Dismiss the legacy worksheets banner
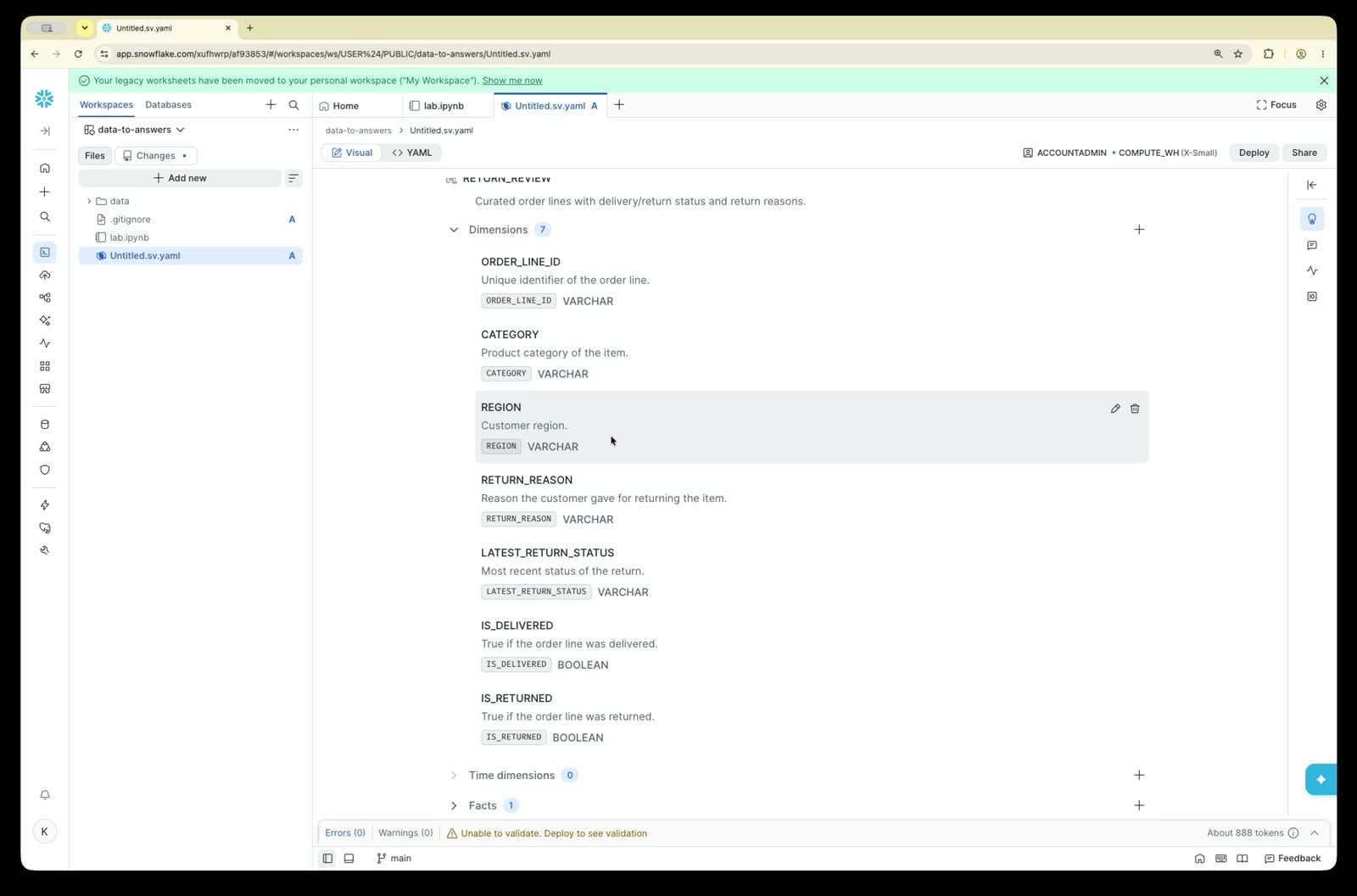This screenshot has height=896, width=1357. click(x=1324, y=81)
